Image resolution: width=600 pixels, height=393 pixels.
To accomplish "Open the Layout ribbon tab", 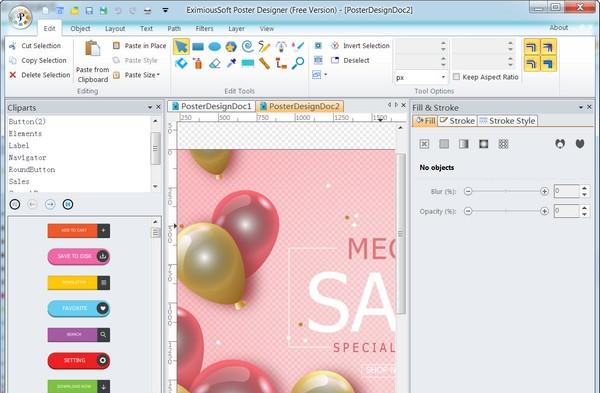I will click(115, 28).
